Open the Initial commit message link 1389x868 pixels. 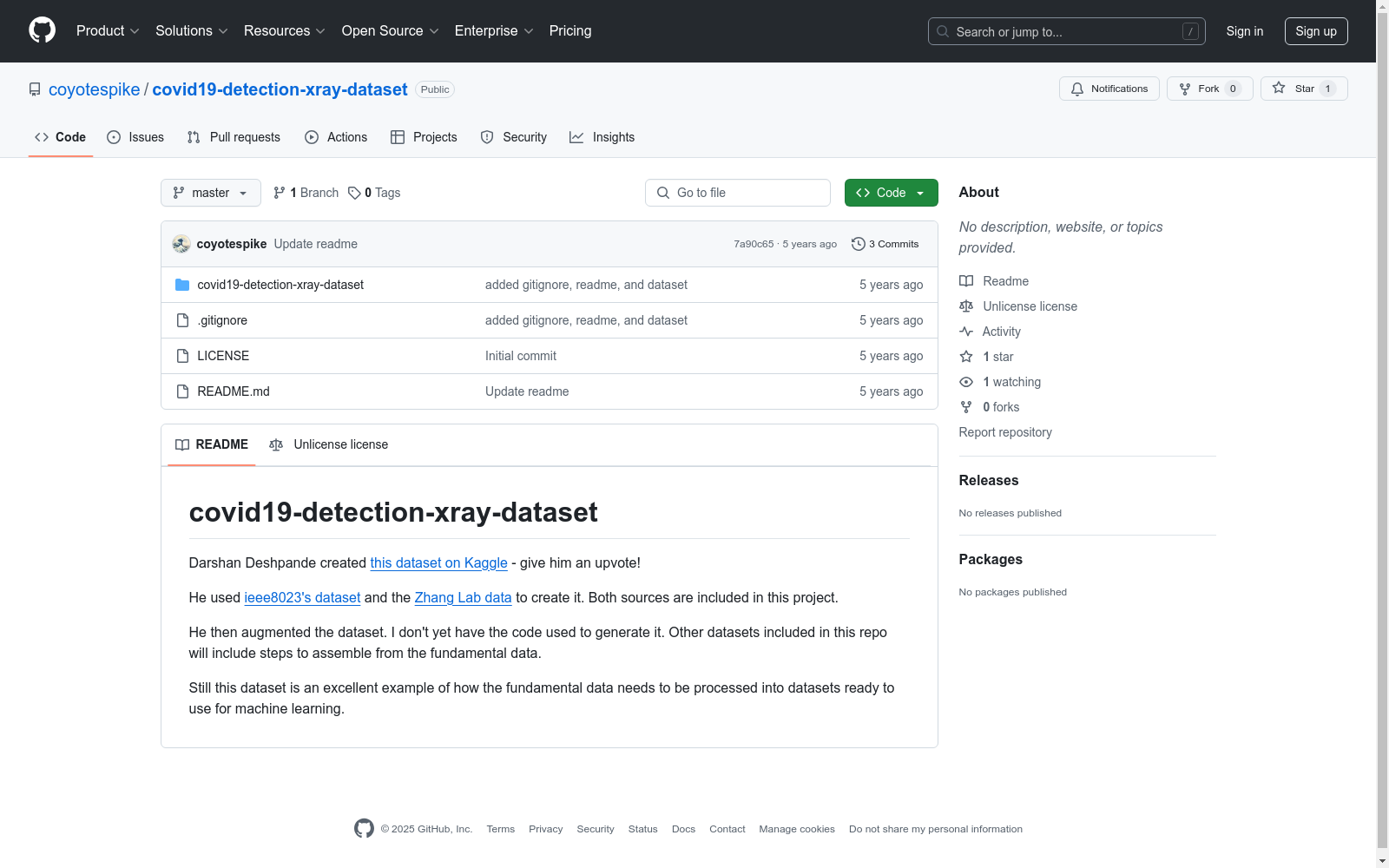(x=521, y=356)
